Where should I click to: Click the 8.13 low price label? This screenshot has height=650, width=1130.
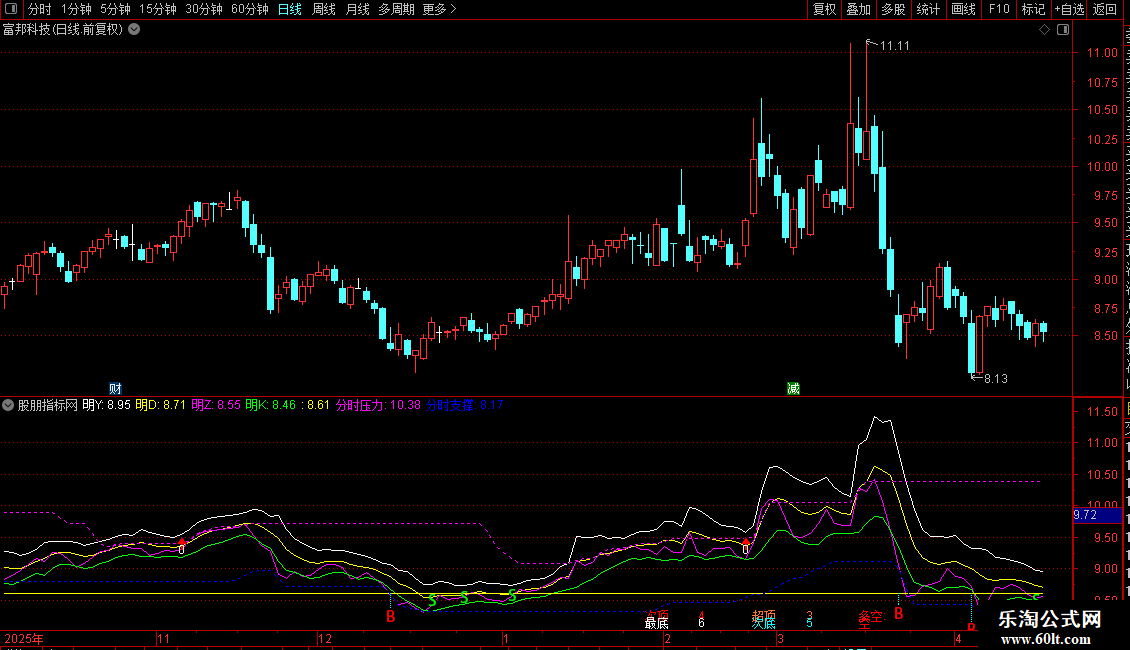[x=996, y=378]
